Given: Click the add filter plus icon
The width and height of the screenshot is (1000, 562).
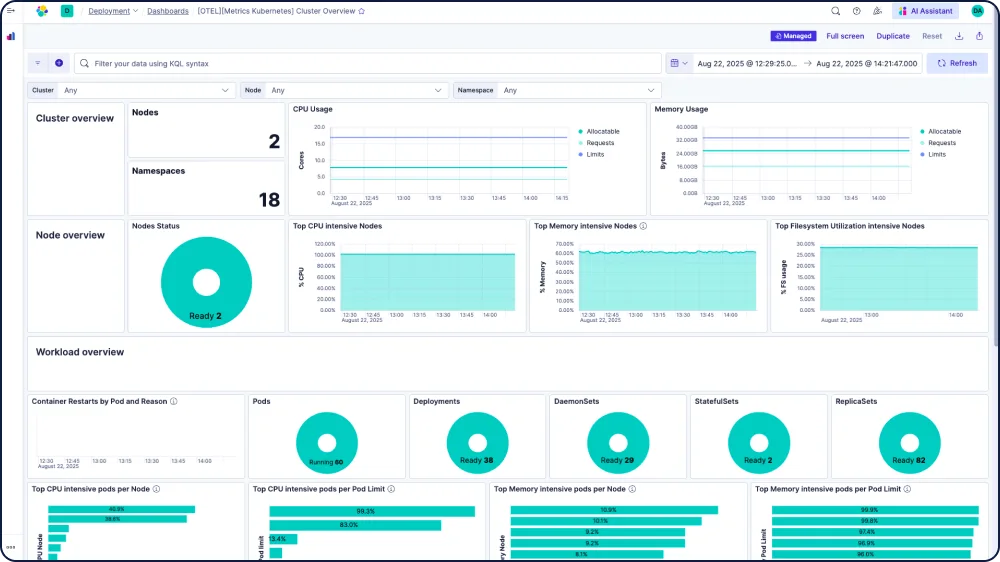Looking at the screenshot, I should (x=59, y=63).
